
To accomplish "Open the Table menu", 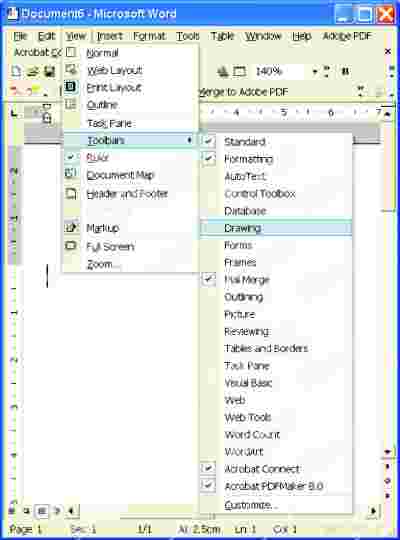I will tap(222, 36).
